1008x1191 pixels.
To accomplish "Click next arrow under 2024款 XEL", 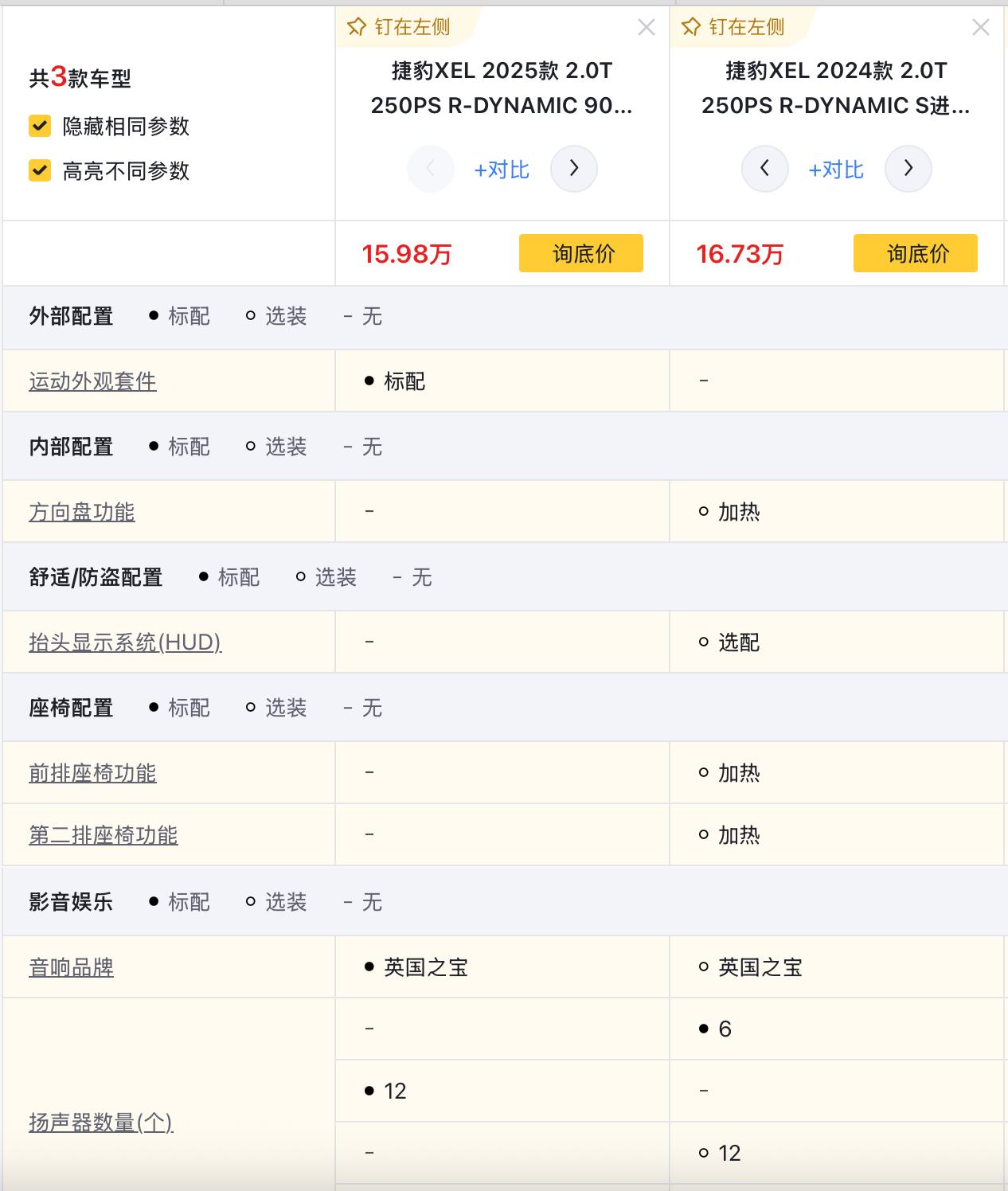I will click(908, 169).
